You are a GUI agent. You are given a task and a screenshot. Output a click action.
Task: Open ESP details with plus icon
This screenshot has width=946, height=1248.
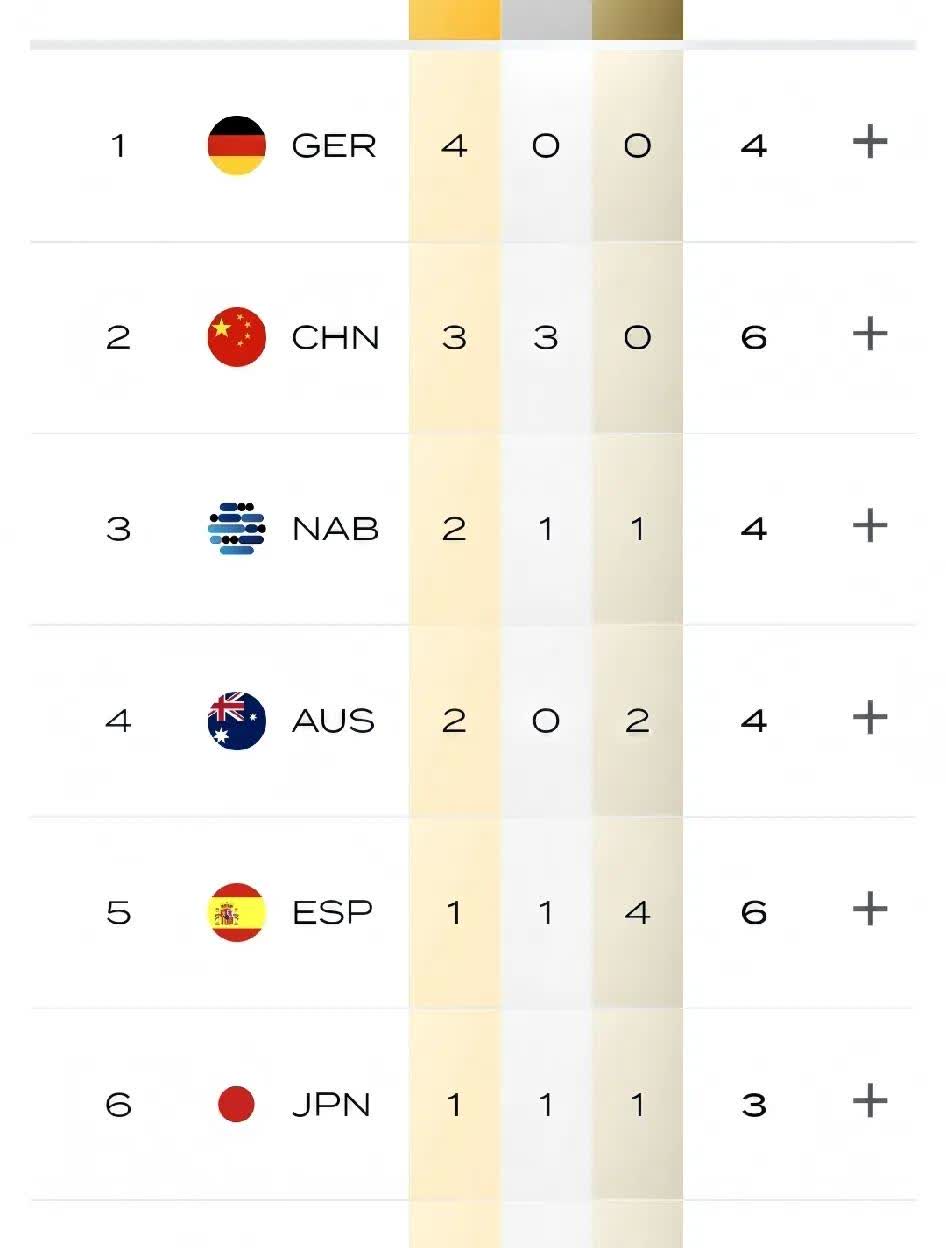coord(869,910)
